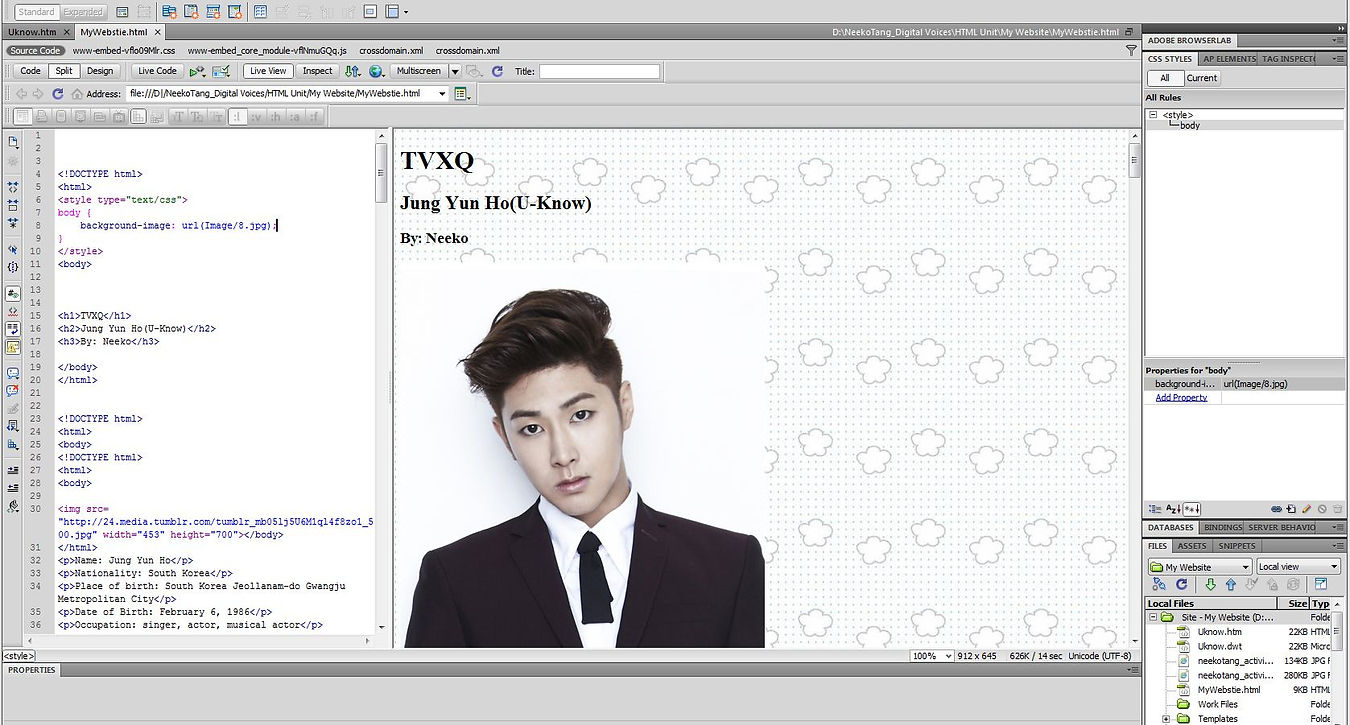Viewport: 1350px width, 725px height.
Task: Select the AP ELEMENTS tab
Action: (x=1229, y=59)
